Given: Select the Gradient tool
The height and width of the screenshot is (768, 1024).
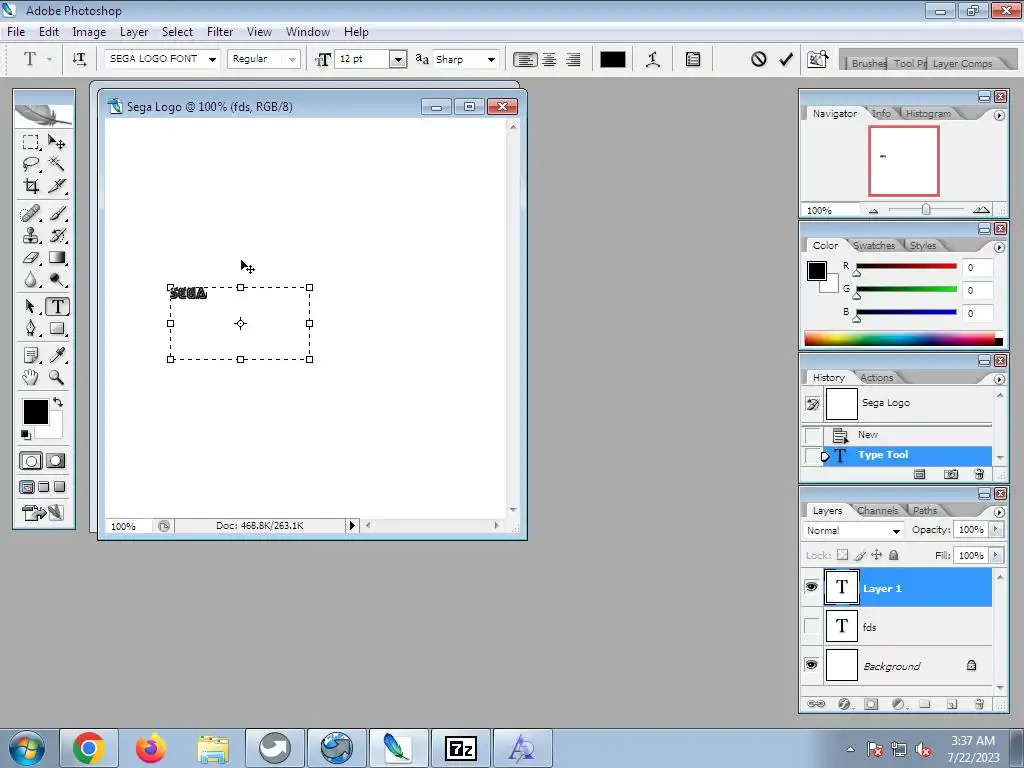Looking at the screenshot, I should click(x=57, y=257).
